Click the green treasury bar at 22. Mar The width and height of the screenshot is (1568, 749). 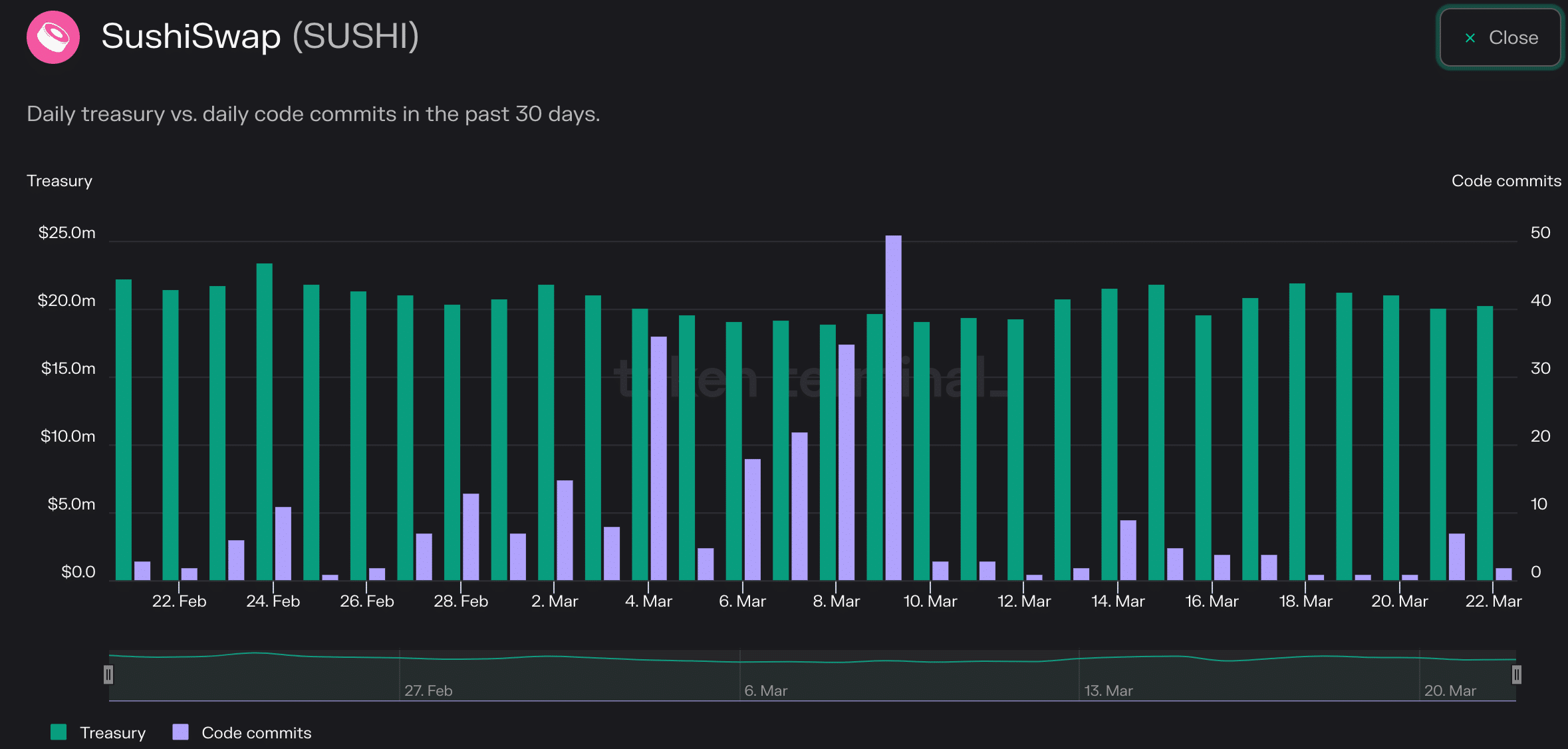(1484, 442)
